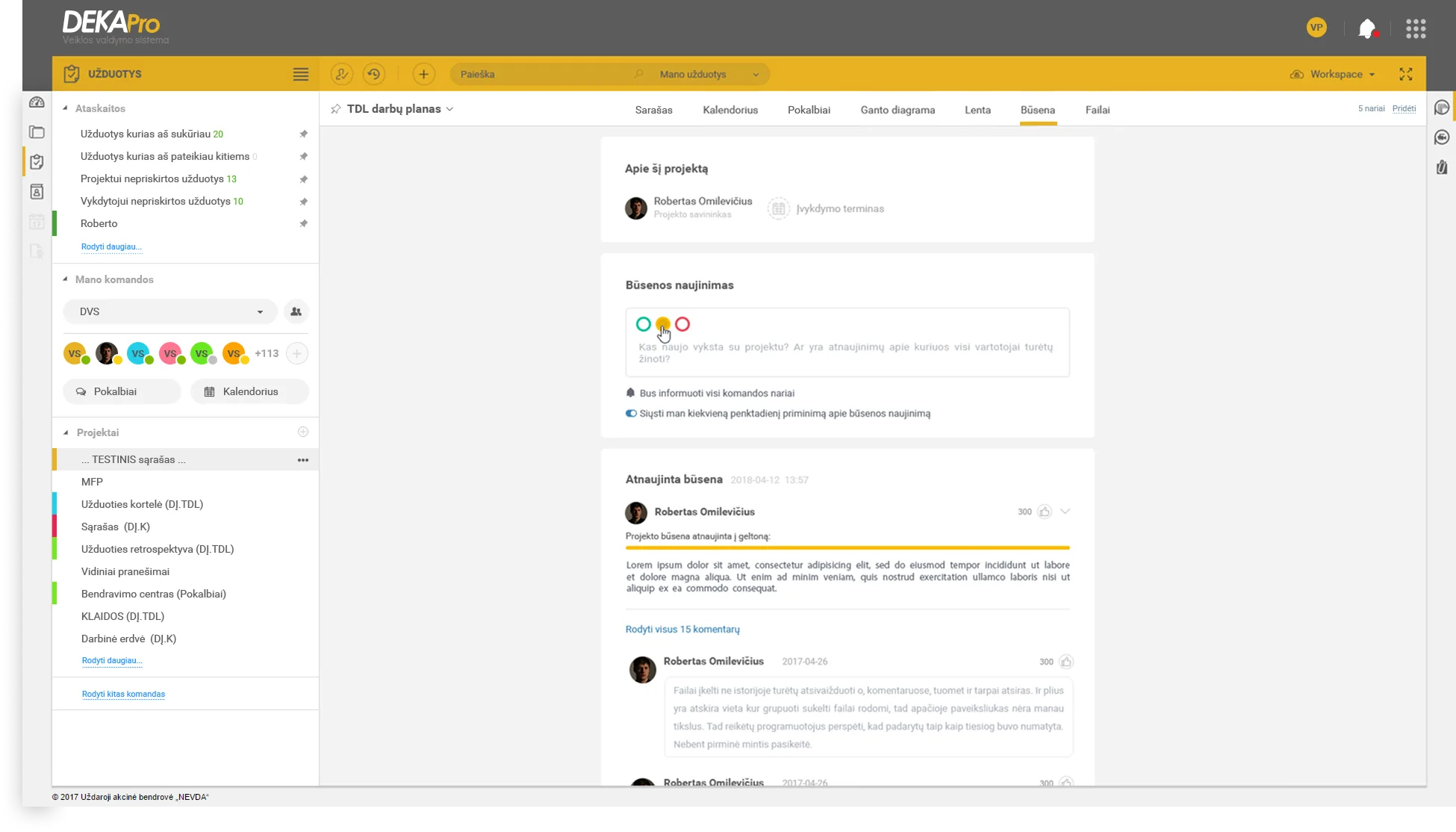Toggle the hamburger menu beside Užduotys

(300, 74)
